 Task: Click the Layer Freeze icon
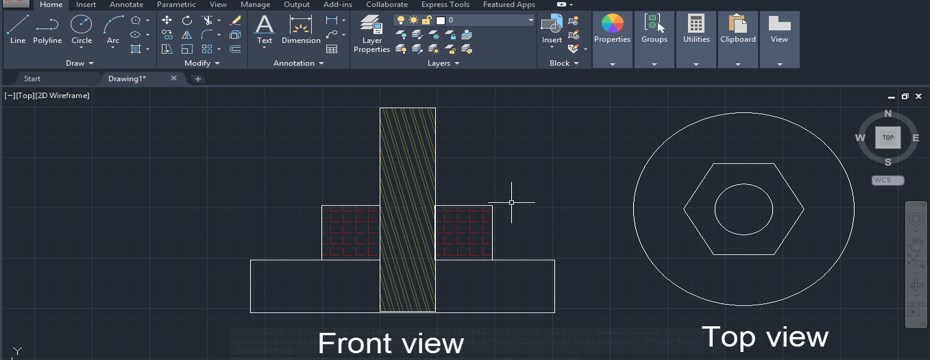pos(434,35)
